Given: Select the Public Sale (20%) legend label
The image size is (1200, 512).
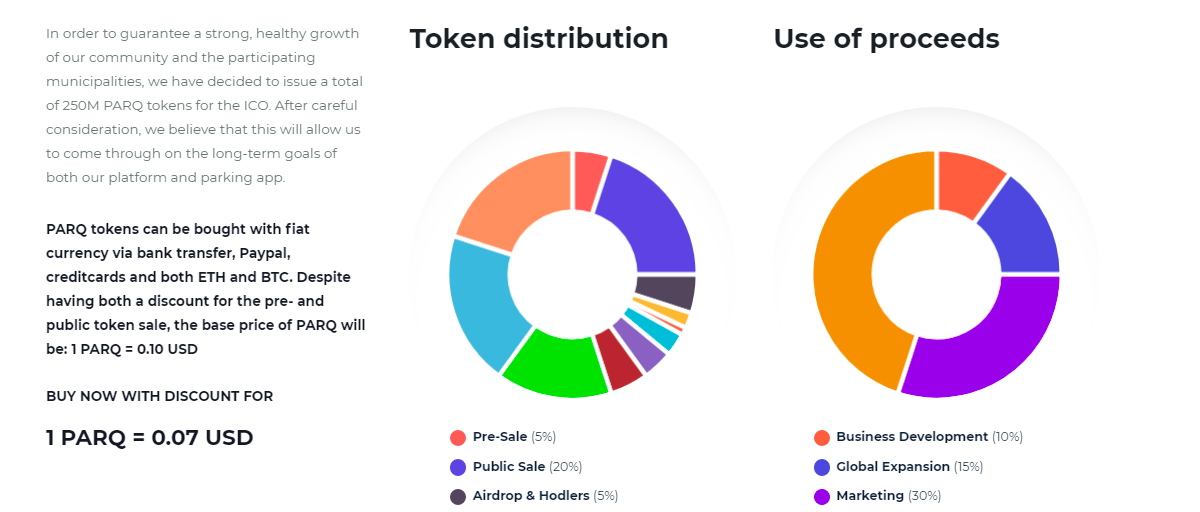Looking at the screenshot, I should 527,467.
